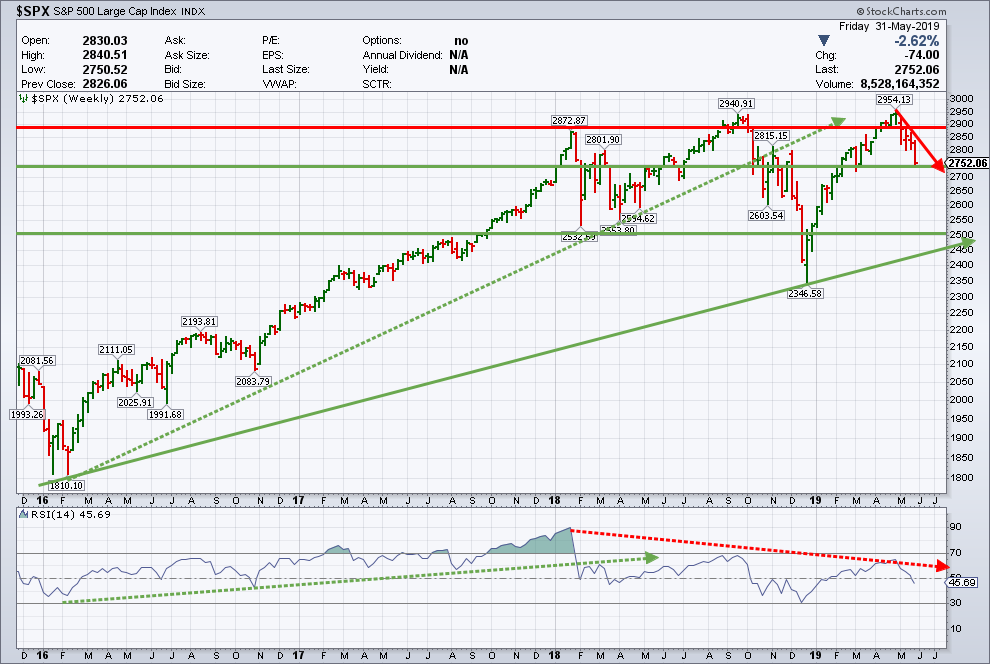Click the 2872.87 high price label
The width and height of the screenshot is (990, 664).
click(569, 121)
